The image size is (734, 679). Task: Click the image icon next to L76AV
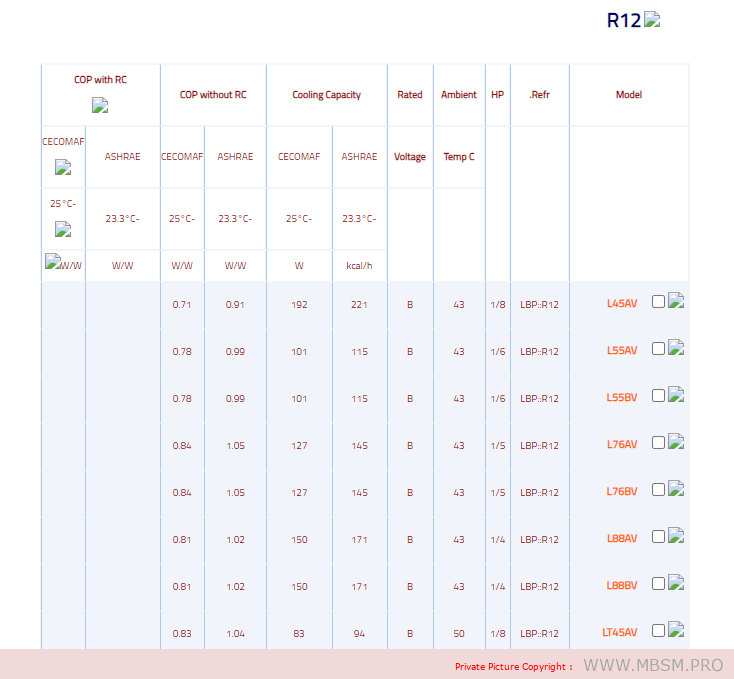tap(676, 442)
